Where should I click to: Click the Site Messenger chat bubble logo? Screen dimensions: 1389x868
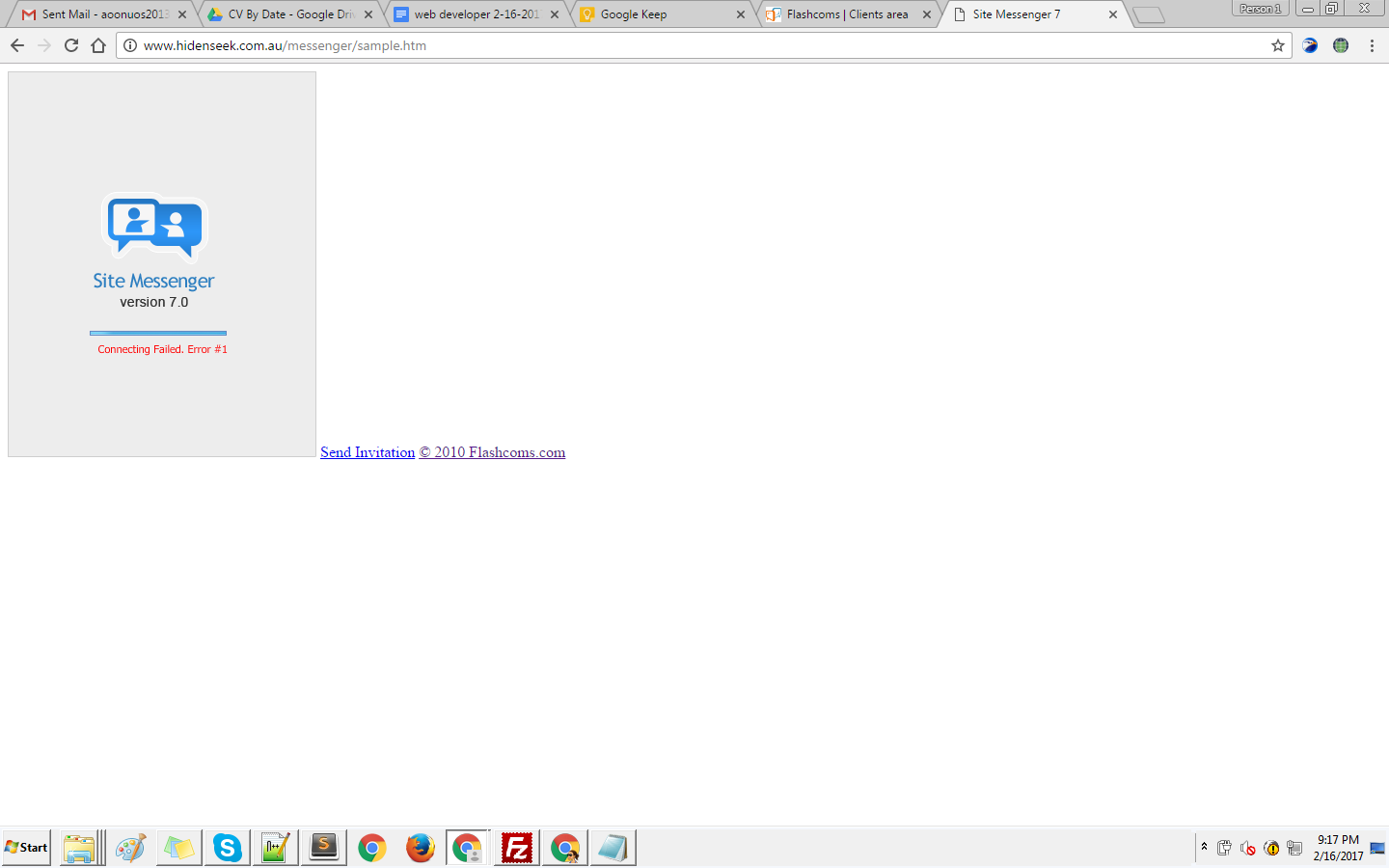pyautogui.click(x=154, y=228)
